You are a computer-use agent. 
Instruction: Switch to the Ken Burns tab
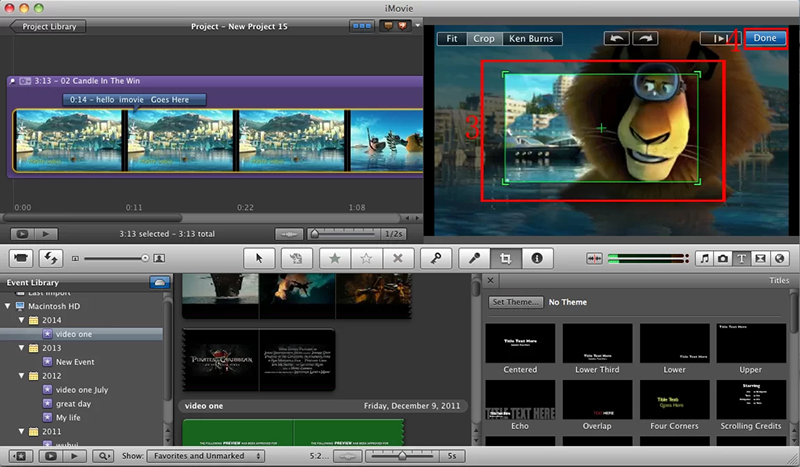(531, 39)
